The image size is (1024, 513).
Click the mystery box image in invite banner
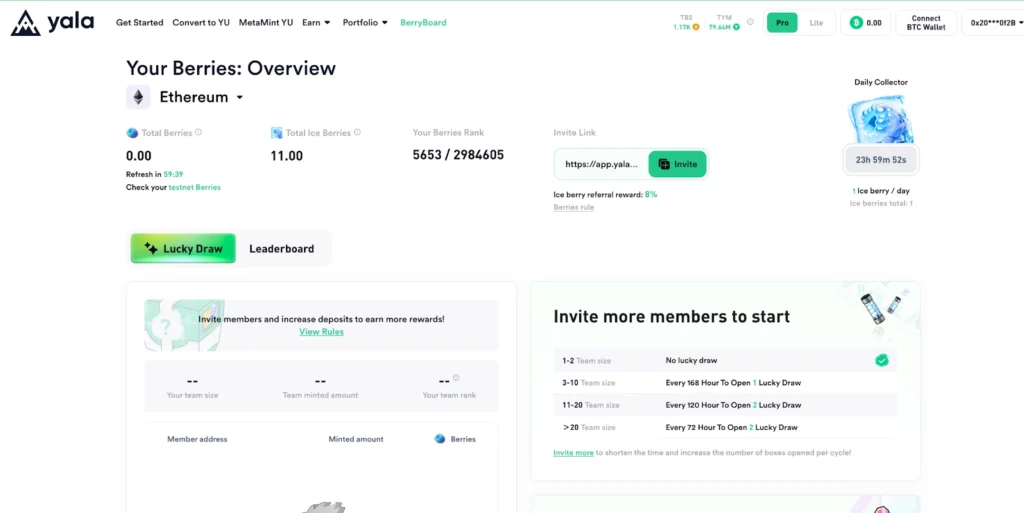[184, 325]
